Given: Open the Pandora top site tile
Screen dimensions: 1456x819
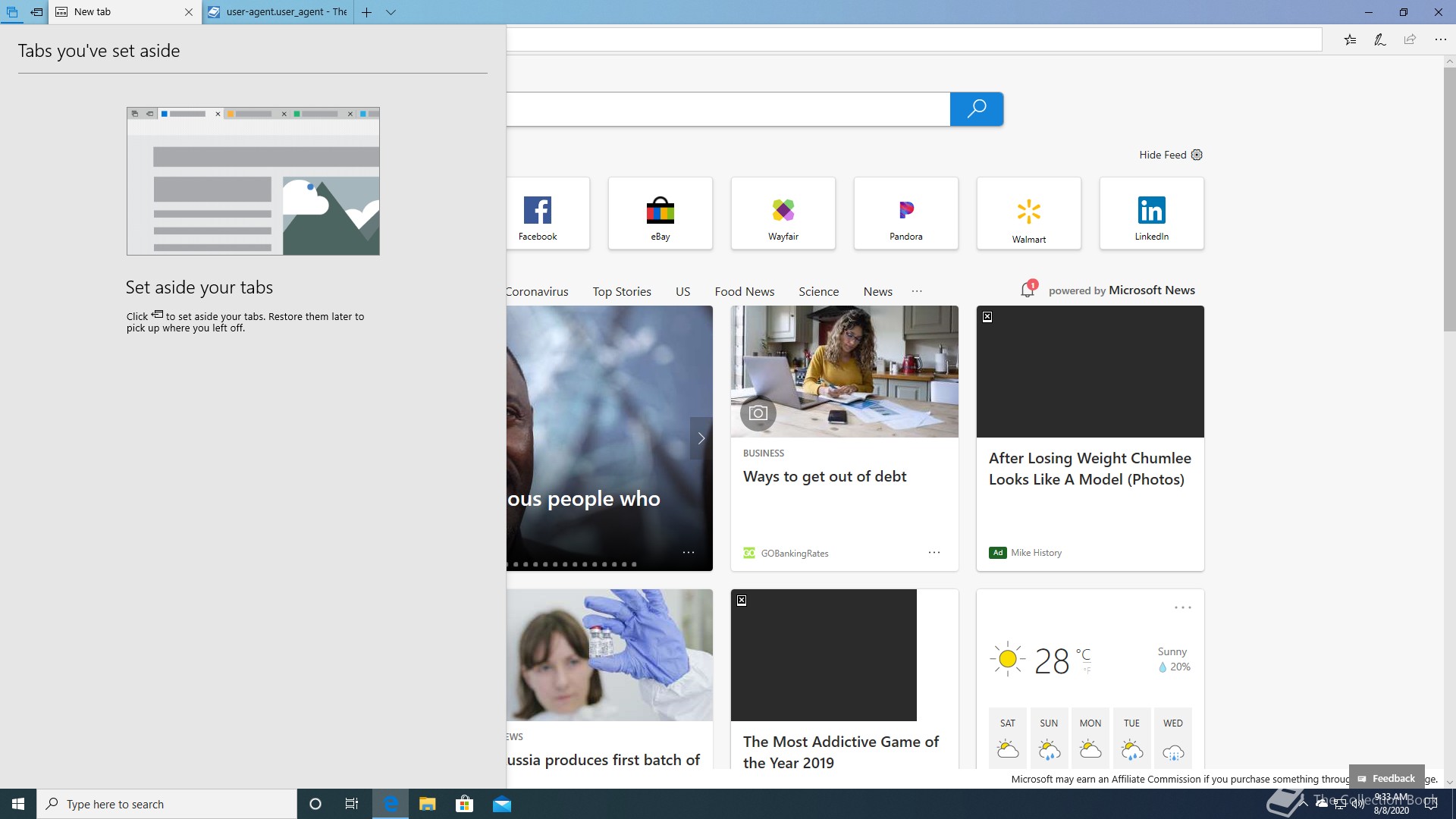Looking at the screenshot, I should (x=906, y=213).
